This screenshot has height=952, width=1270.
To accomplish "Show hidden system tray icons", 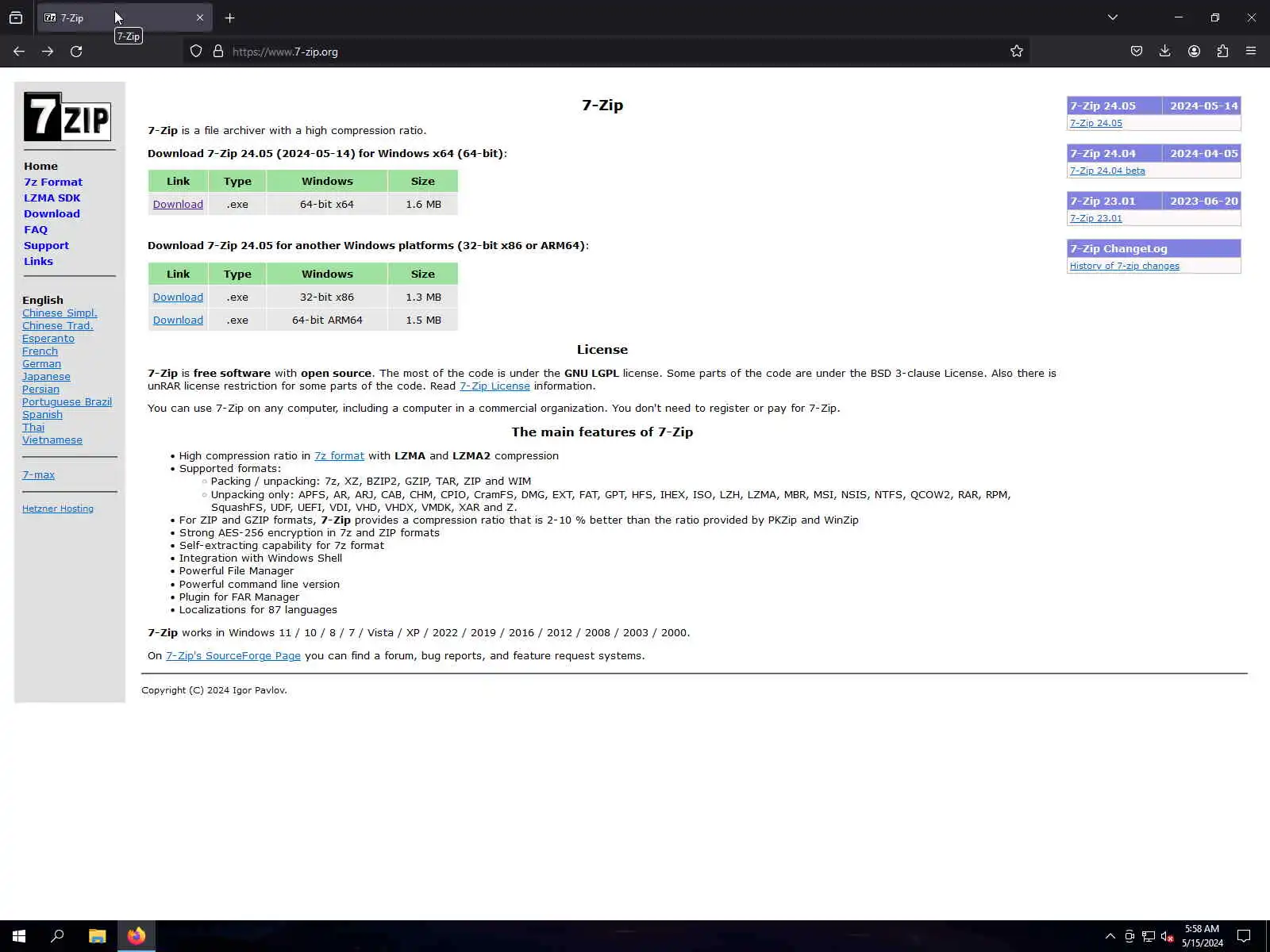I will (1110, 936).
